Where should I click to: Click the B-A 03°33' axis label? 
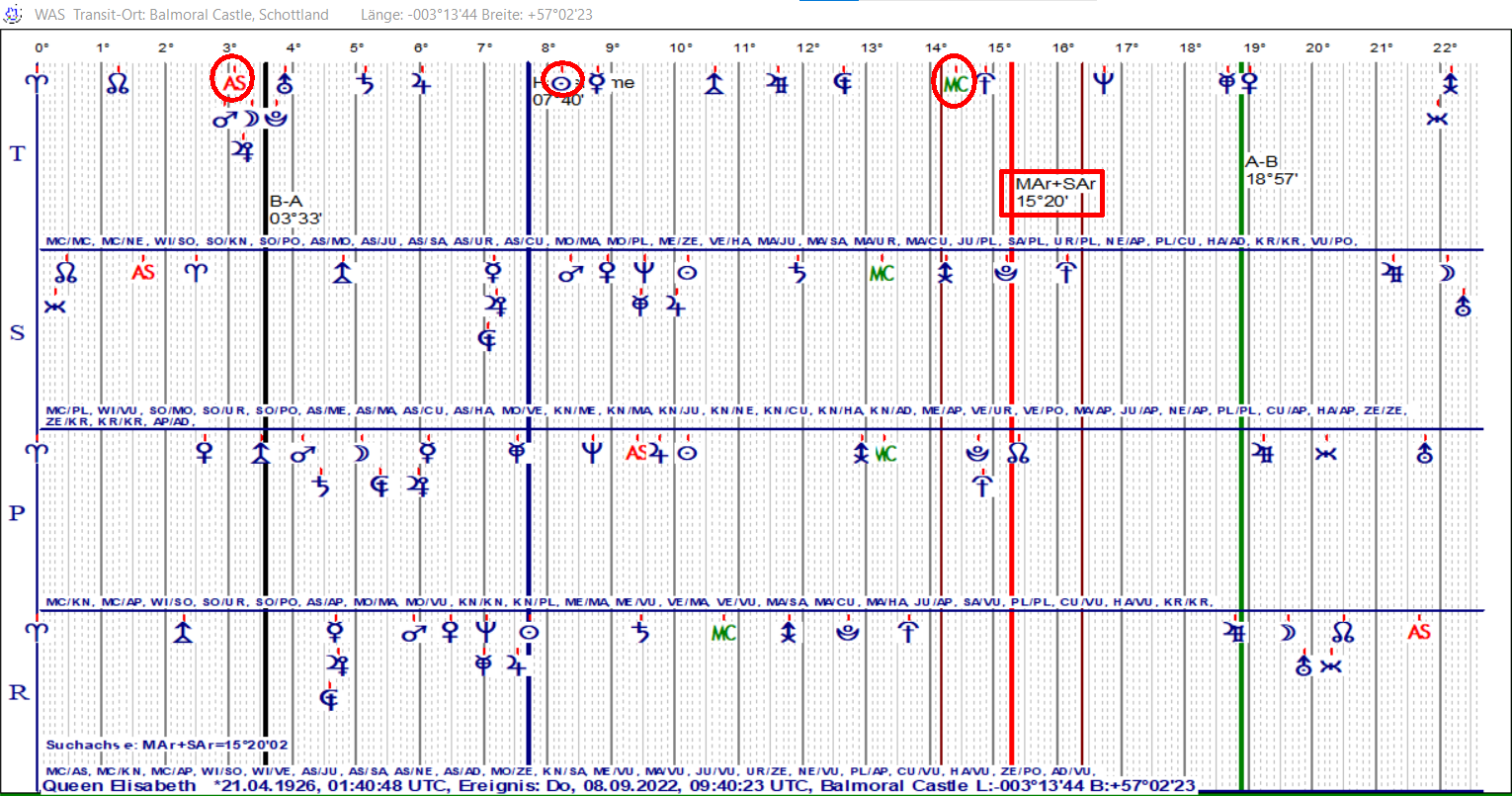point(295,210)
